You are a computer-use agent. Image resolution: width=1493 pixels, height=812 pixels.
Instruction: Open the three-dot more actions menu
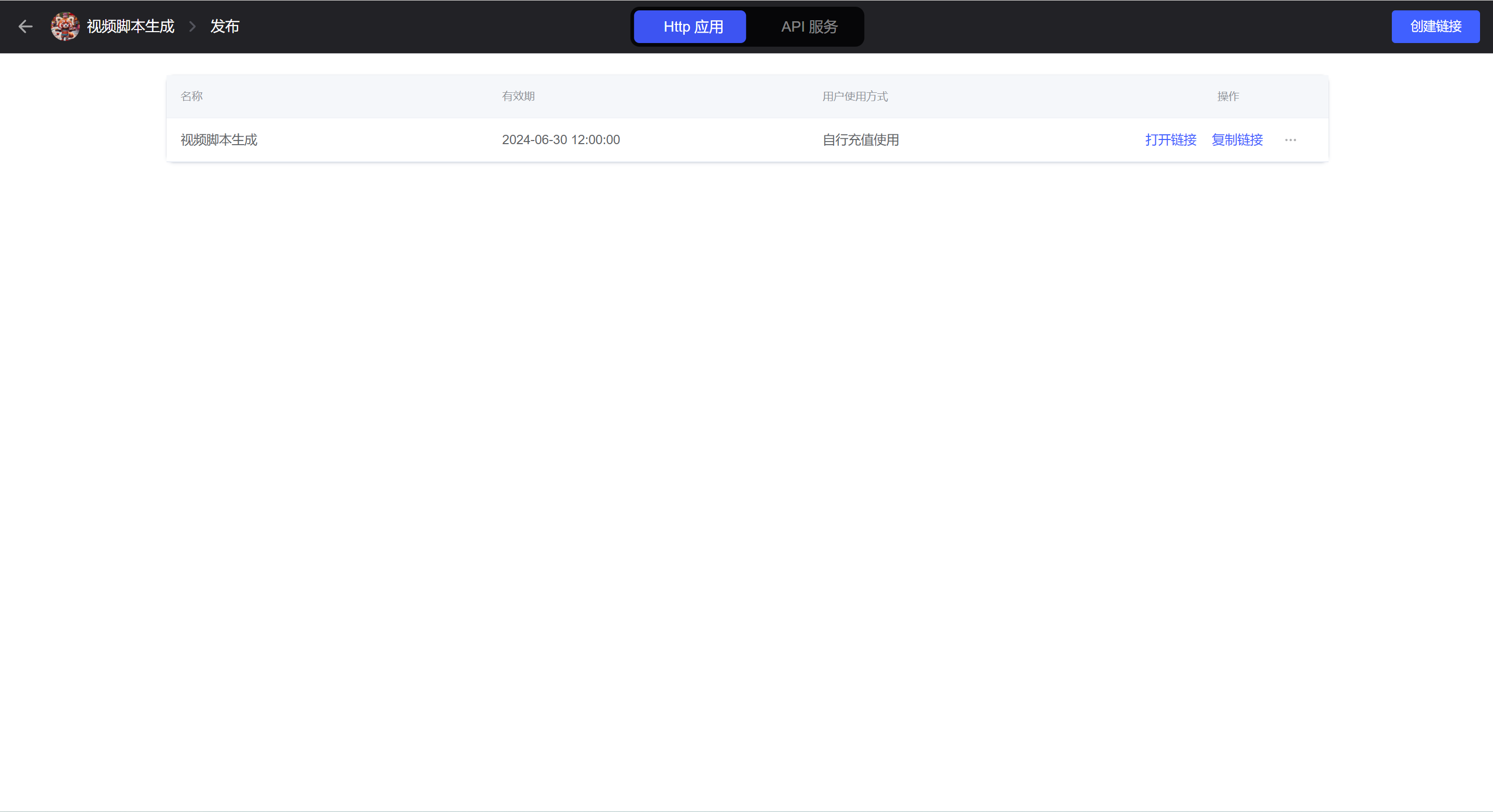pyautogui.click(x=1290, y=140)
